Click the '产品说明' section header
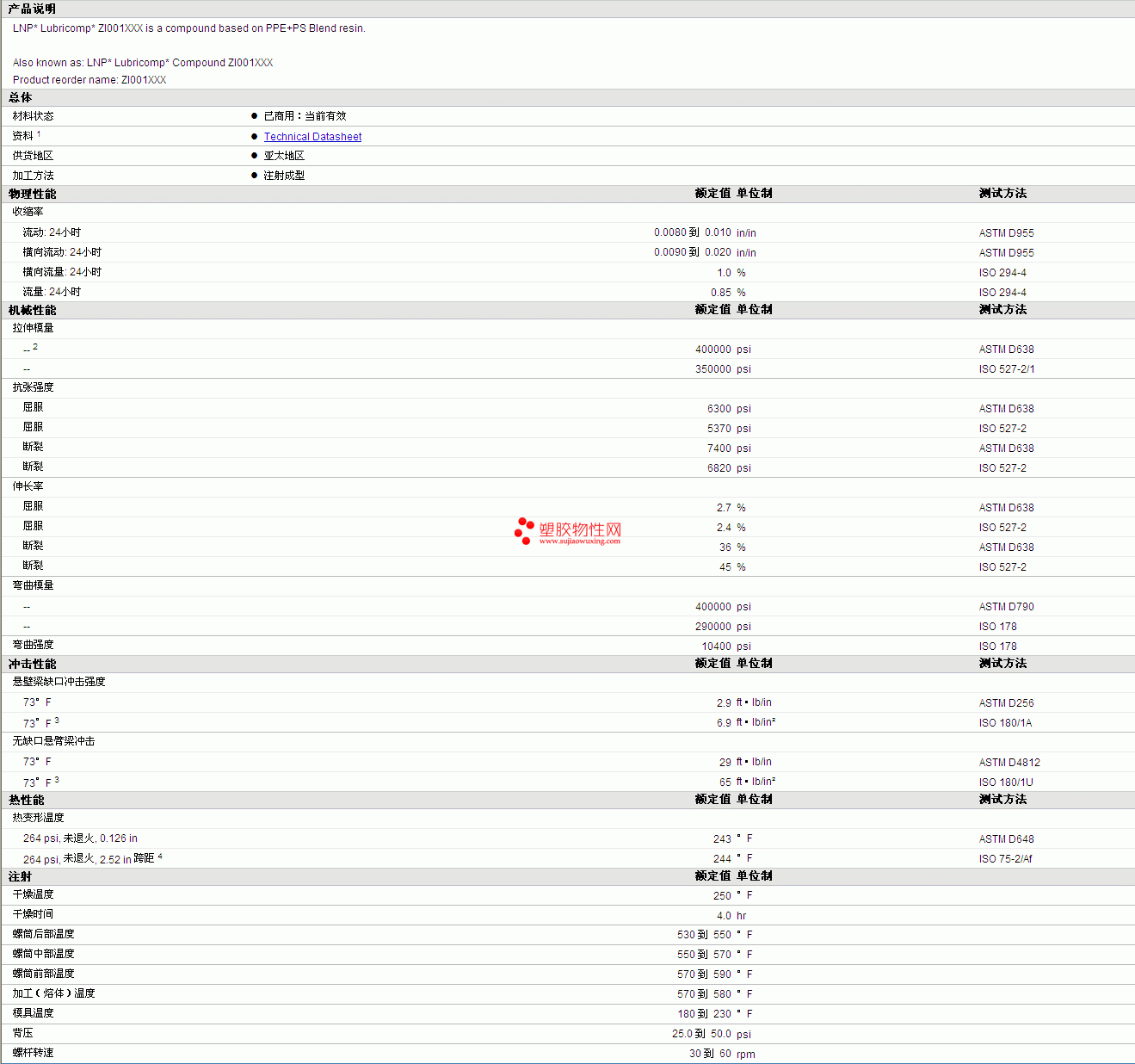Screen dimensions: 1135x1064 pyautogui.click(x=32, y=9)
